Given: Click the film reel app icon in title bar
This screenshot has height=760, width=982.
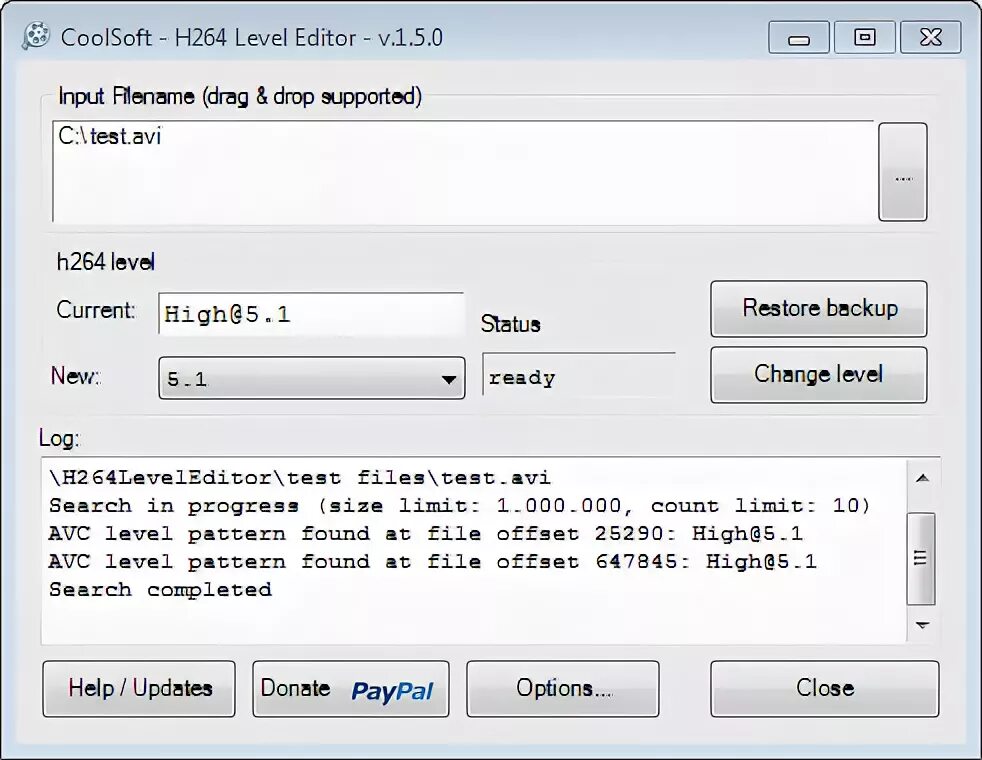Looking at the screenshot, I should pos(36,36).
